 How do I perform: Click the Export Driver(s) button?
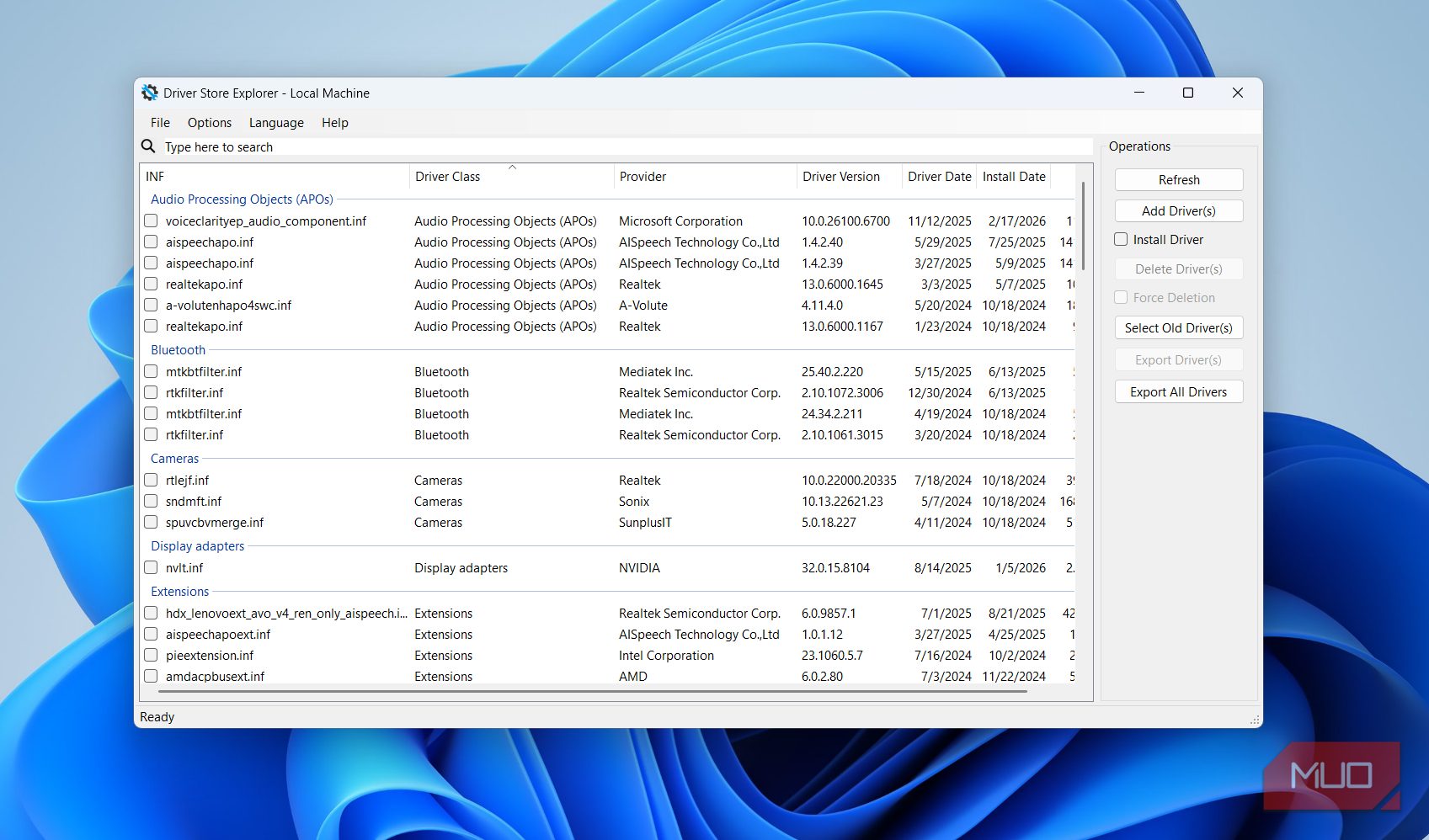1179,360
